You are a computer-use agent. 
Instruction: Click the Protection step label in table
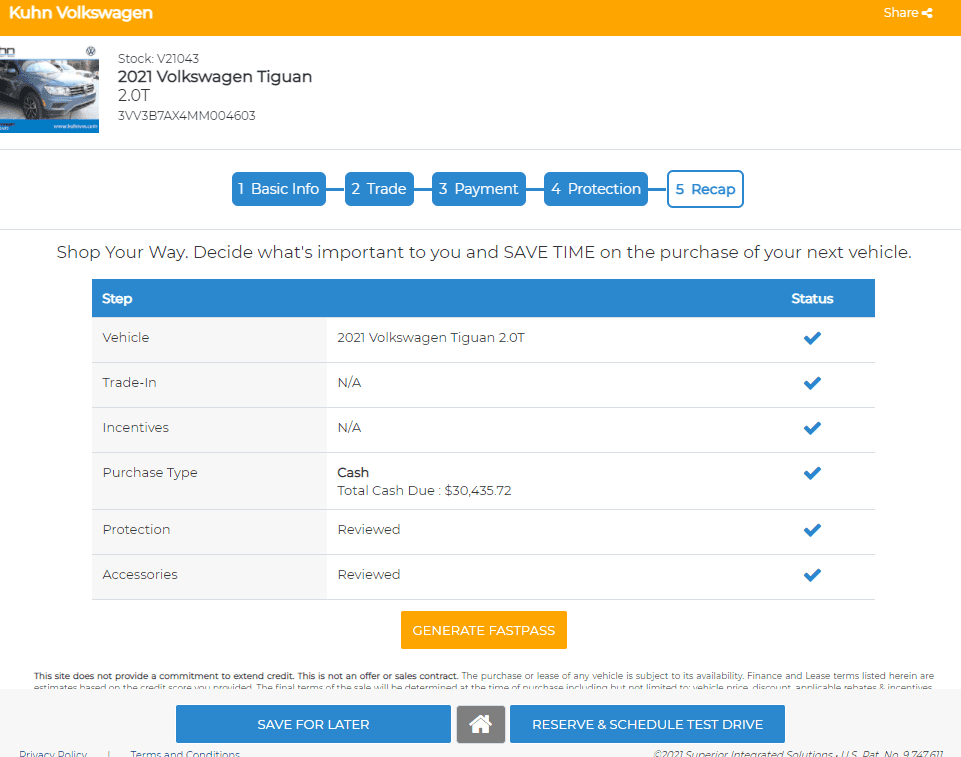(x=136, y=530)
